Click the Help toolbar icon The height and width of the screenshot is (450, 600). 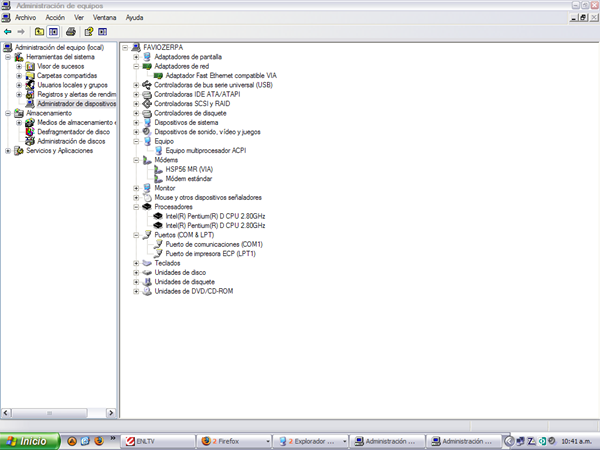(88, 32)
